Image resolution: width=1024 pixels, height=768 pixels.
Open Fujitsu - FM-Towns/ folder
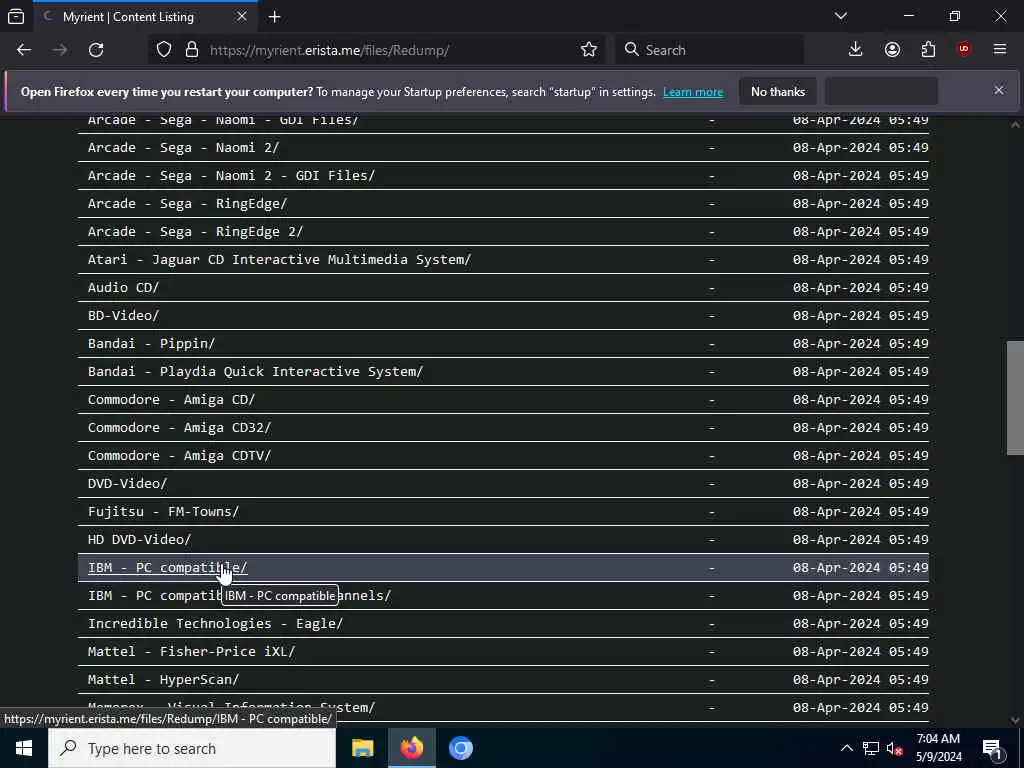point(163,512)
